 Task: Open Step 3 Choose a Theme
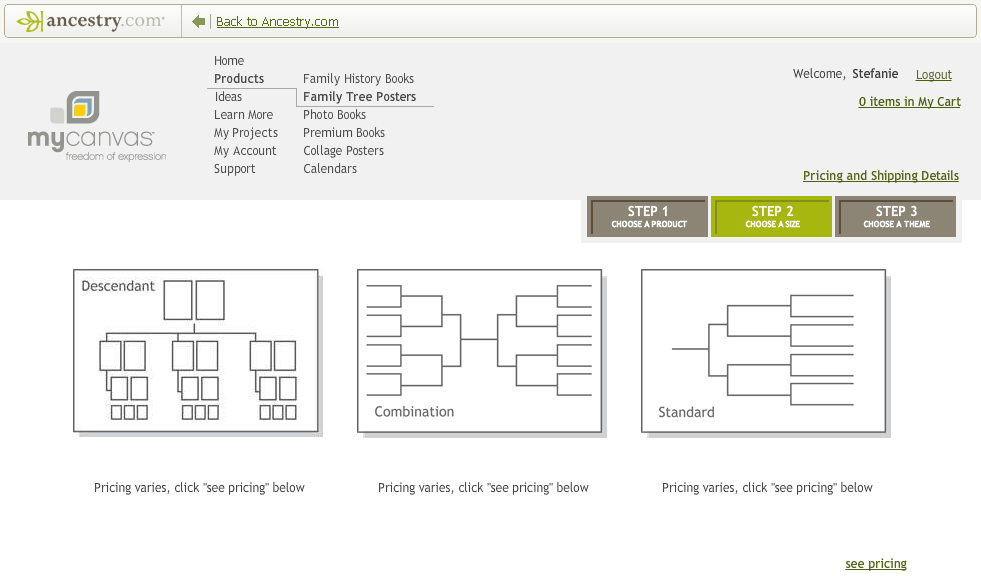[x=896, y=217]
